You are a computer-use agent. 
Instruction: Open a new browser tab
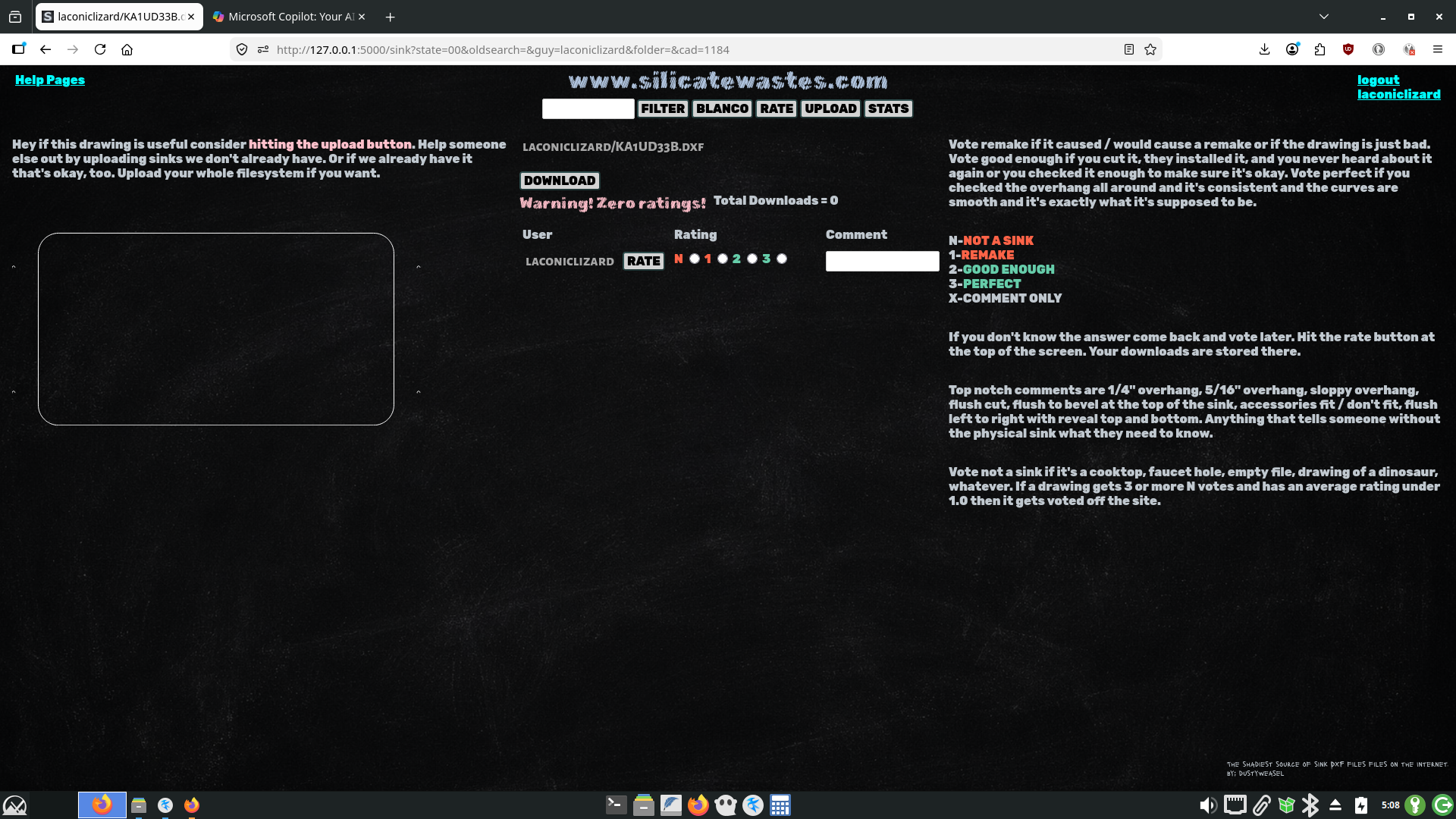391,17
